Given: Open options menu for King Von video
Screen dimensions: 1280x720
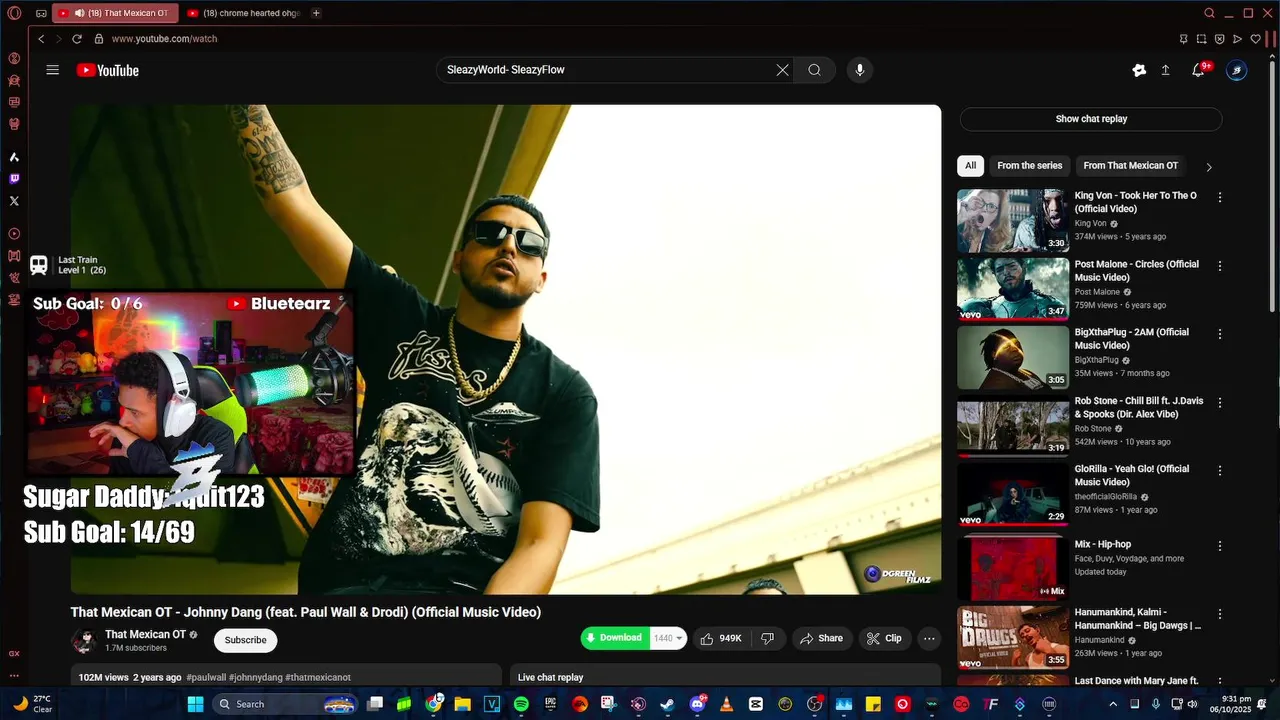Looking at the screenshot, I should tap(1219, 197).
